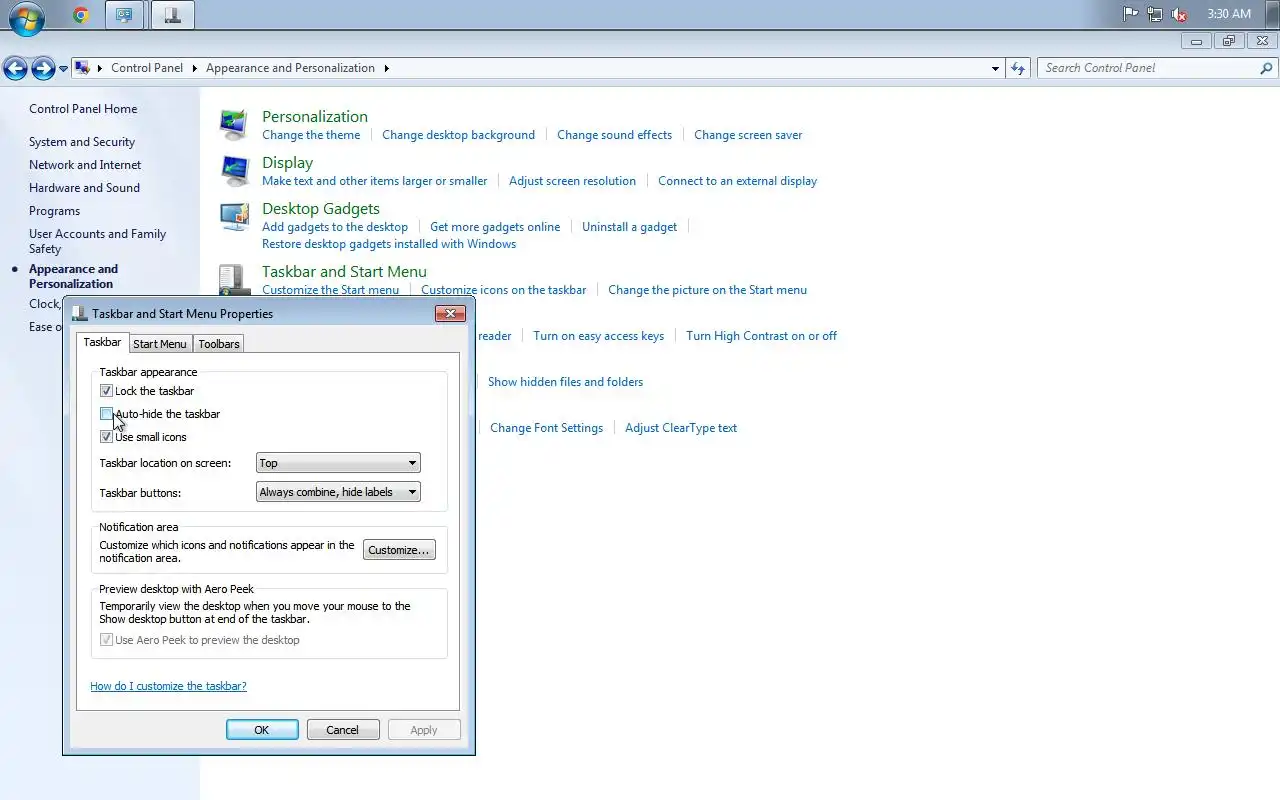Show the clock reading 3:30 AM
This screenshot has width=1280, height=800.
pos(1229,14)
